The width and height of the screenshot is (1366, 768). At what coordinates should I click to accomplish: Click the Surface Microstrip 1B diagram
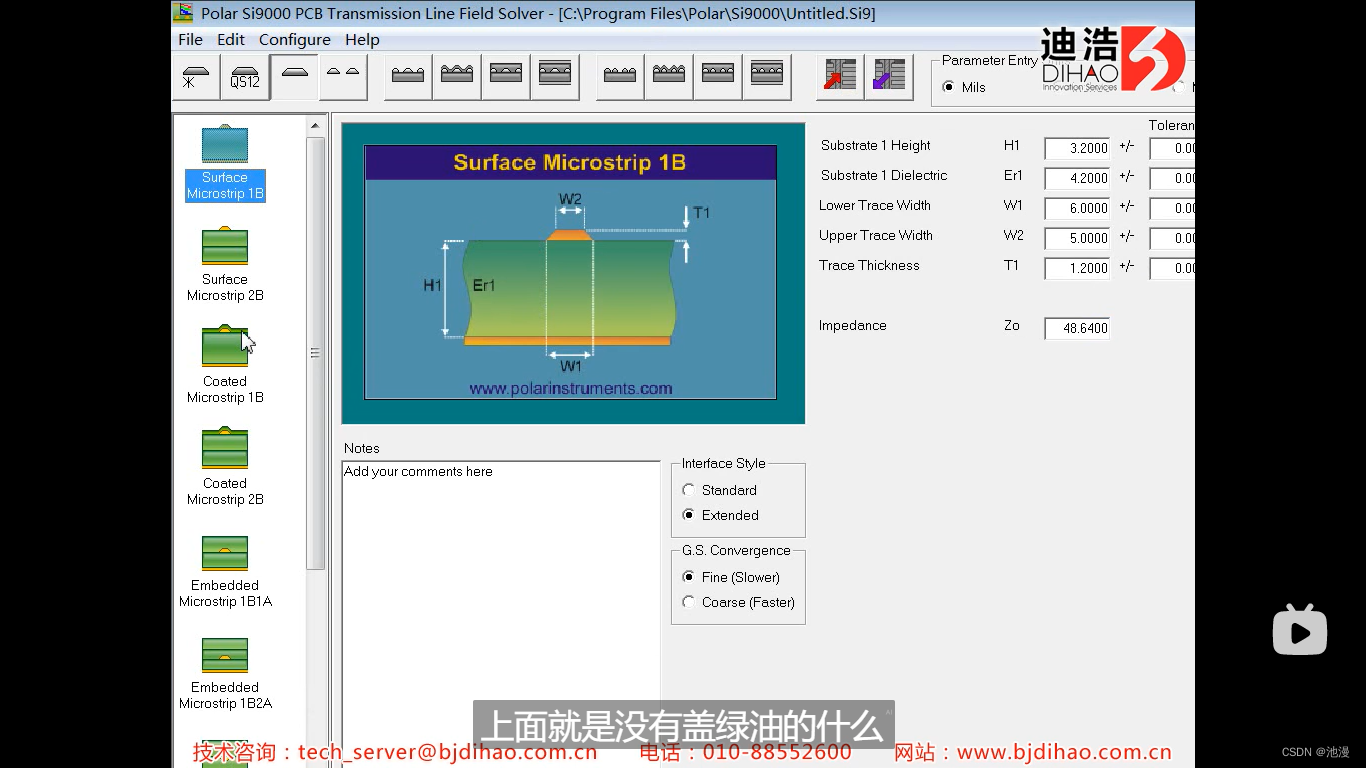pos(571,272)
